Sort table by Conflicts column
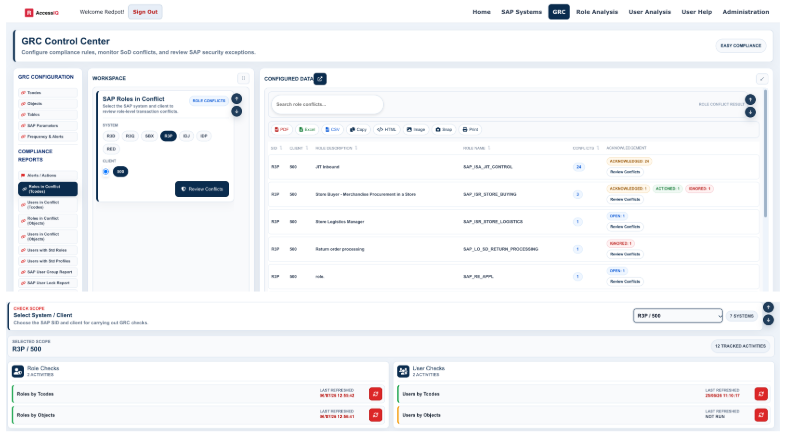Screen dimensions: 786x443 click(586, 148)
